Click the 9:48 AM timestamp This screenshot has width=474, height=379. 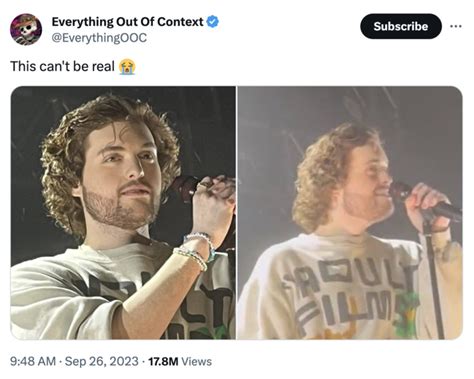[x=33, y=361]
